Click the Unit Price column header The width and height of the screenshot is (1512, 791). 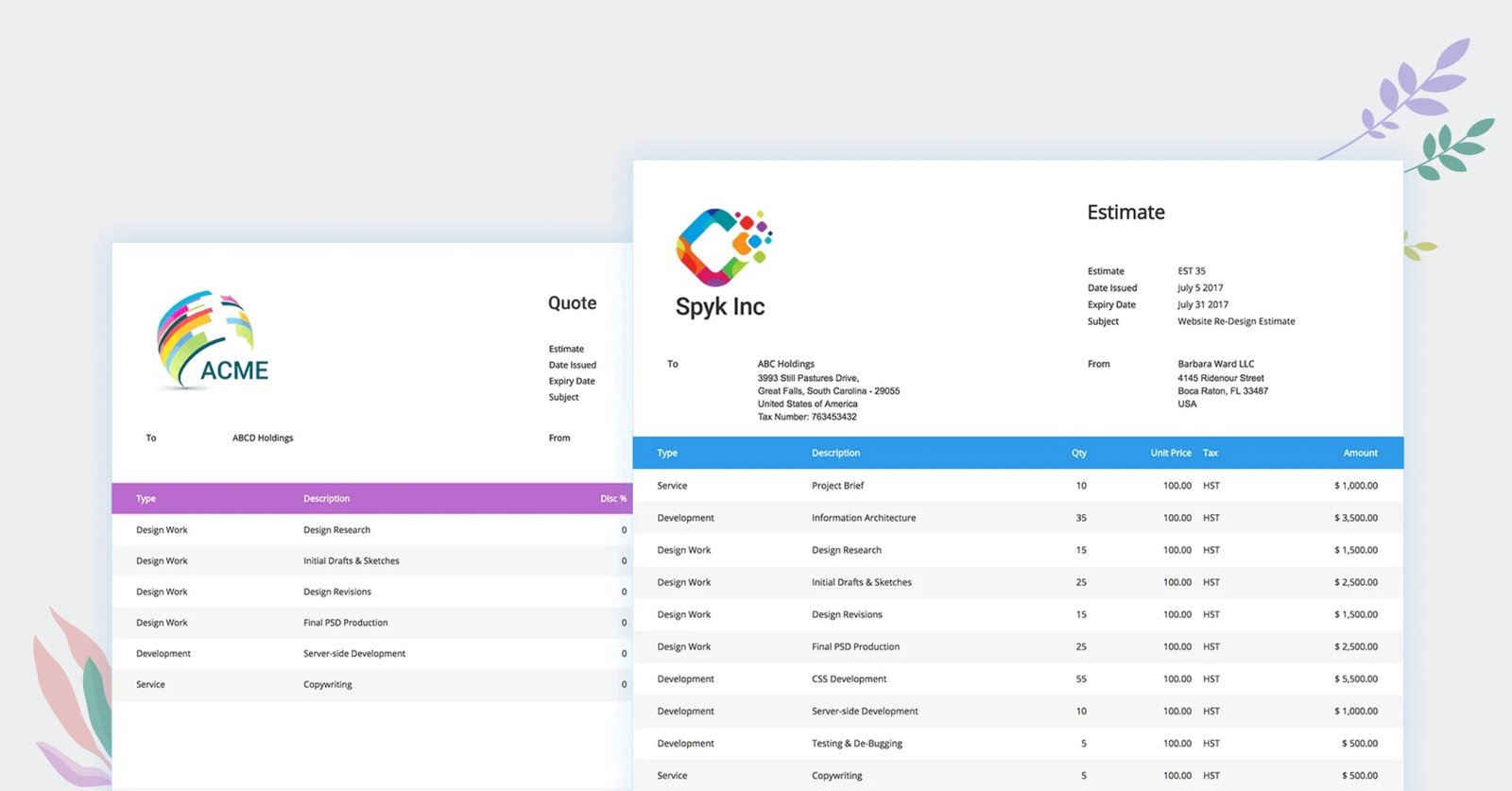pyautogui.click(x=1170, y=454)
